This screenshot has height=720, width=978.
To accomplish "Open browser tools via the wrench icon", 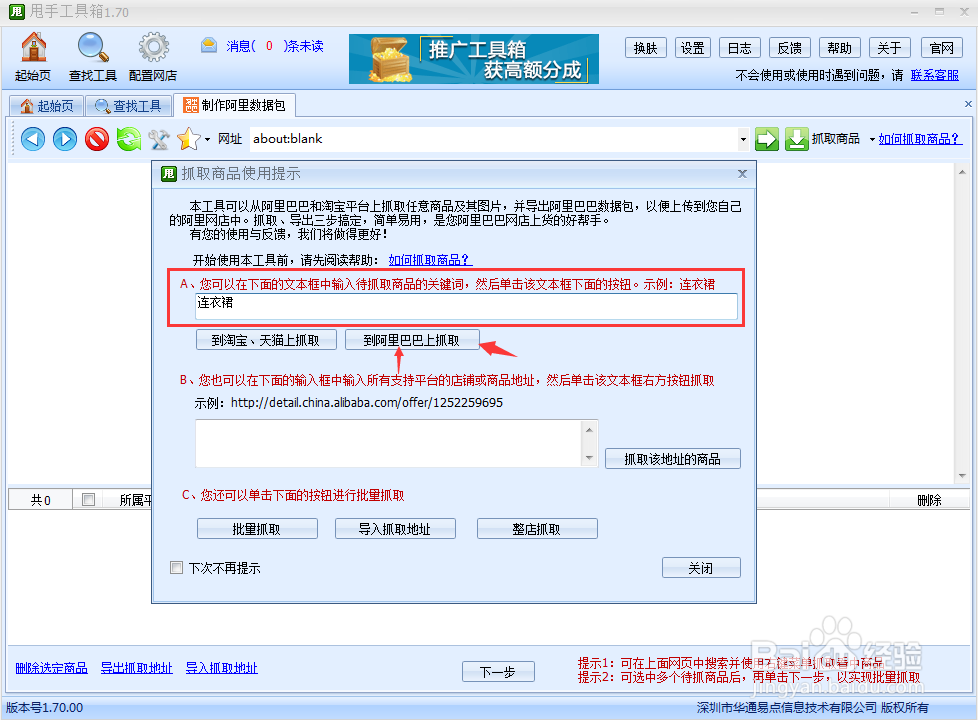I will (x=158, y=138).
